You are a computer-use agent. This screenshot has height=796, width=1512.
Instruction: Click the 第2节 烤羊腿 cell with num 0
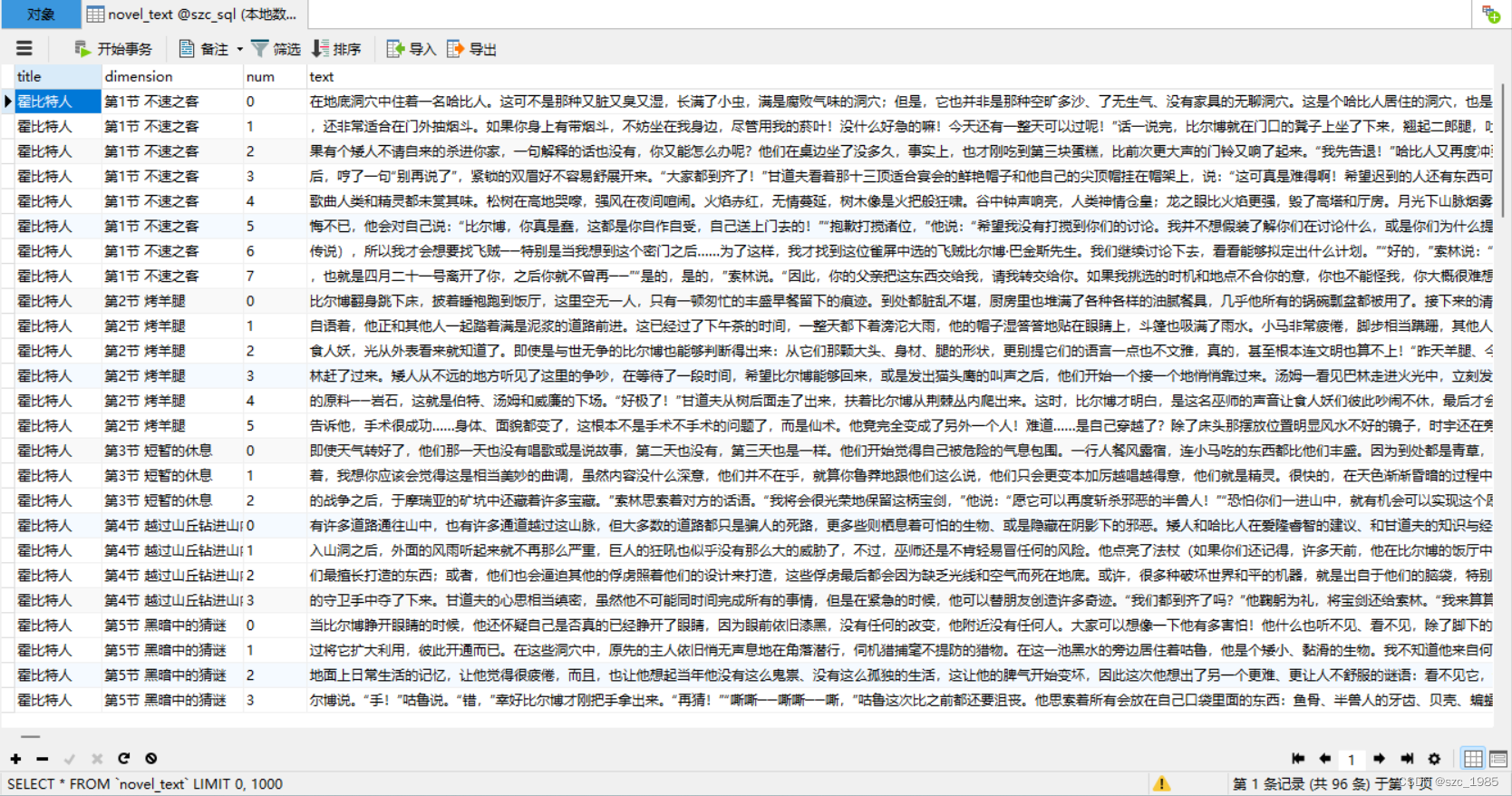(172, 301)
